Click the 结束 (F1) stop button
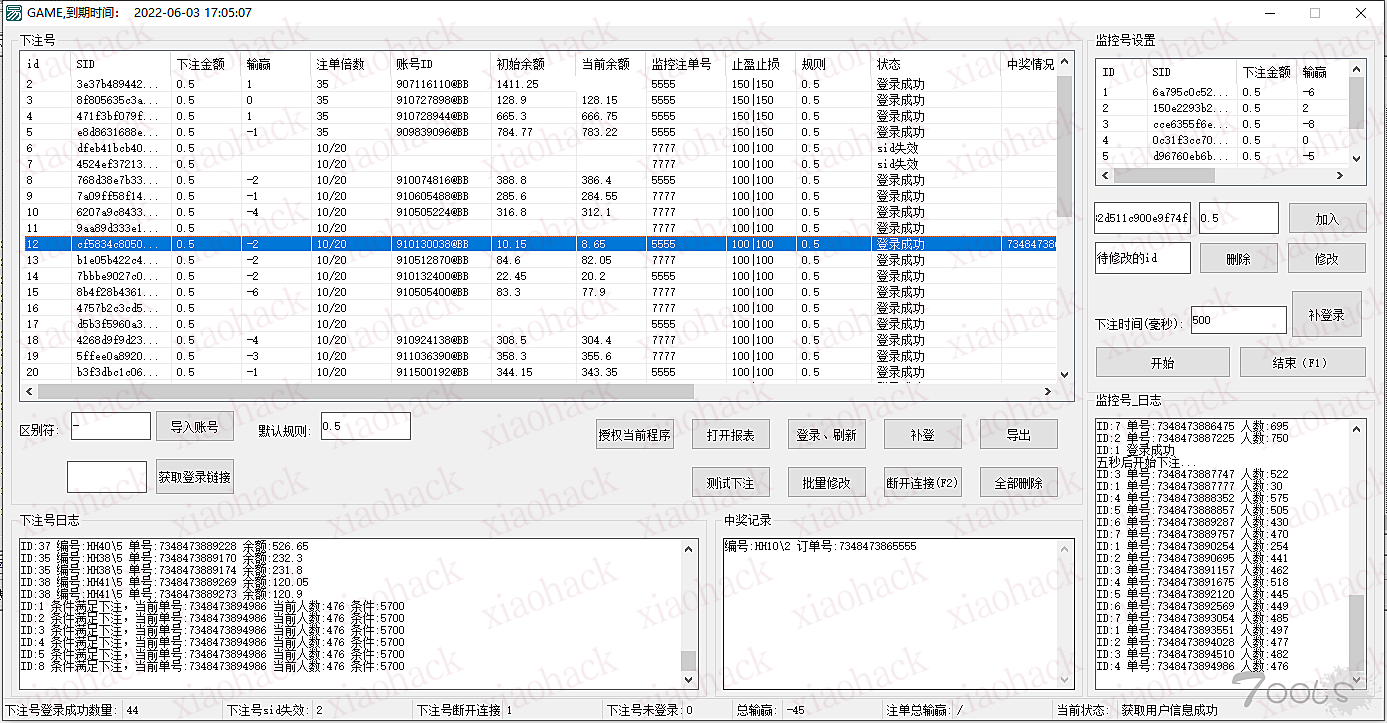 1302,363
